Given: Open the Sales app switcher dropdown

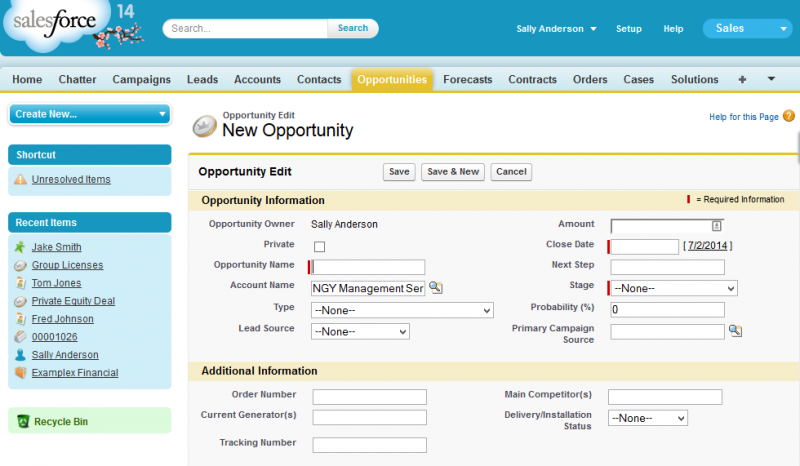Looking at the screenshot, I should [x=747, y=29].
